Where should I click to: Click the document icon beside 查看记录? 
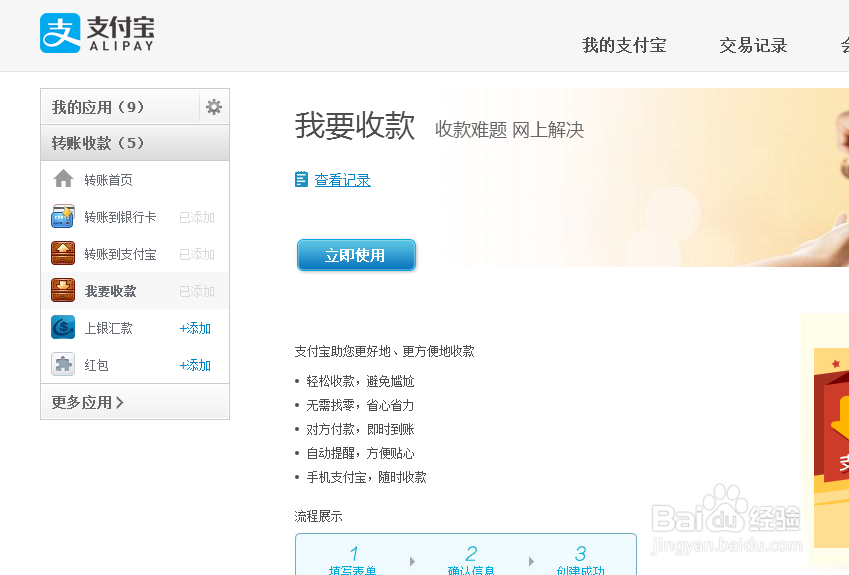coord(301,179)
